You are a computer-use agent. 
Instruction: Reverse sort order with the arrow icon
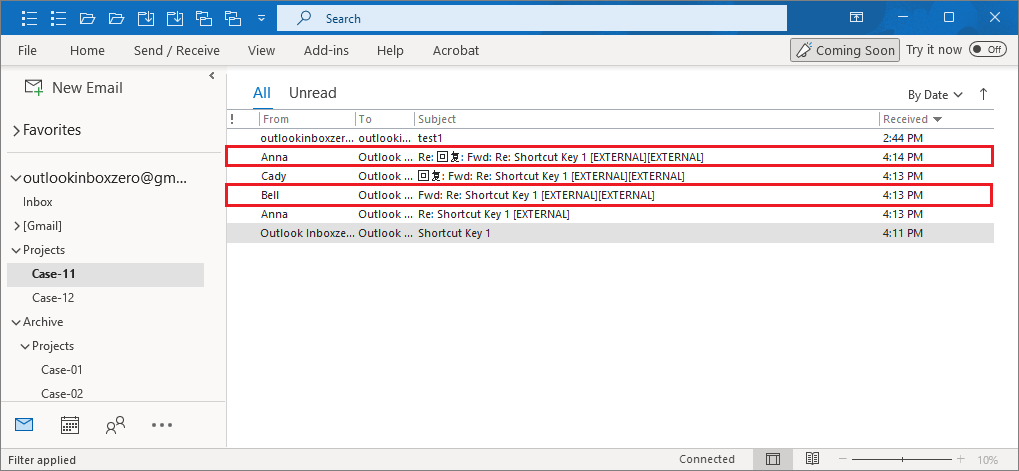(x=983, y=94)
